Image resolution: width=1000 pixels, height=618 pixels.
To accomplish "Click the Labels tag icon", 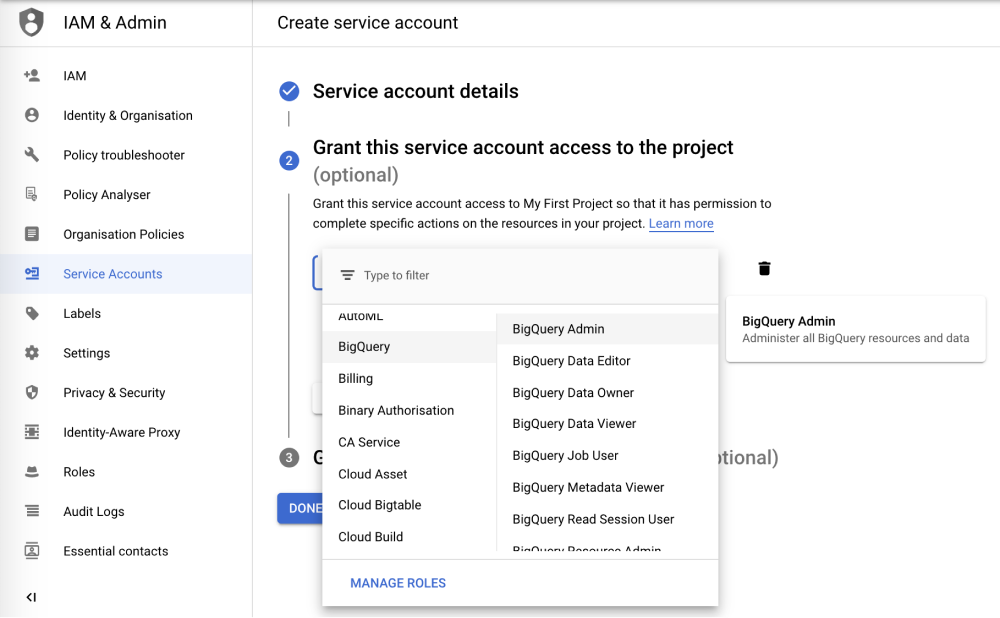I will coord(32,313).
